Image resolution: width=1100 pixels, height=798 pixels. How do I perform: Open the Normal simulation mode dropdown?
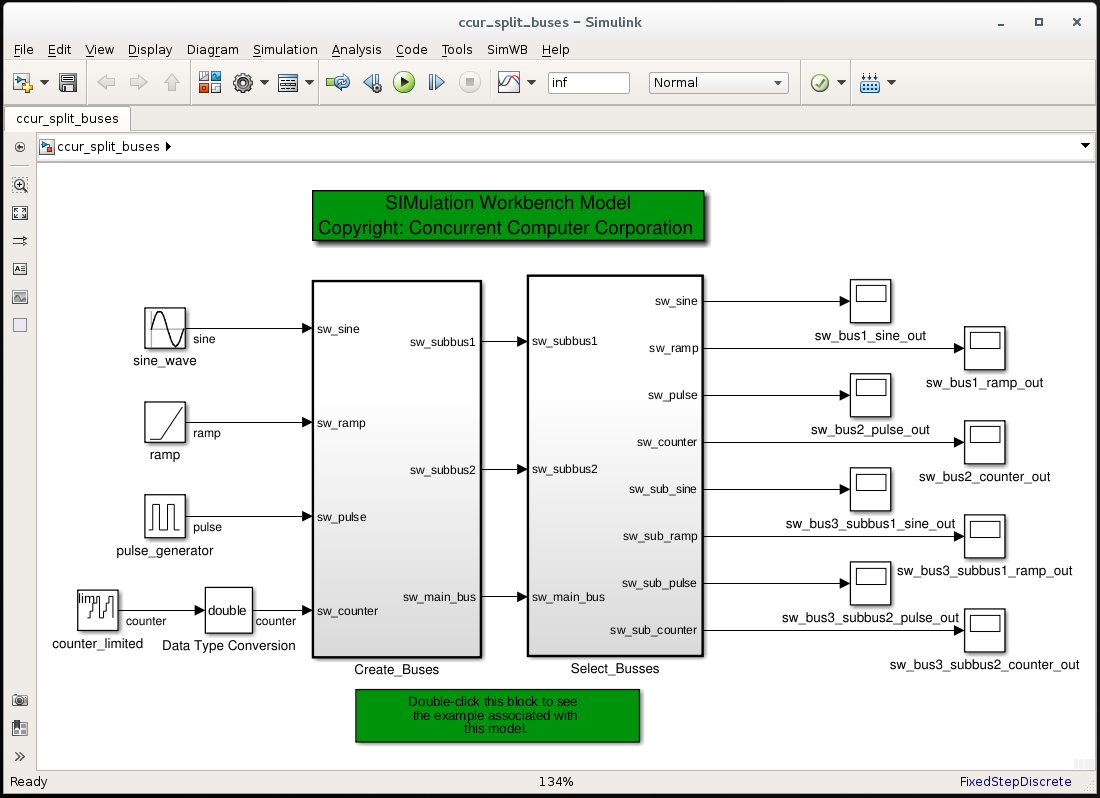(718, 83)
